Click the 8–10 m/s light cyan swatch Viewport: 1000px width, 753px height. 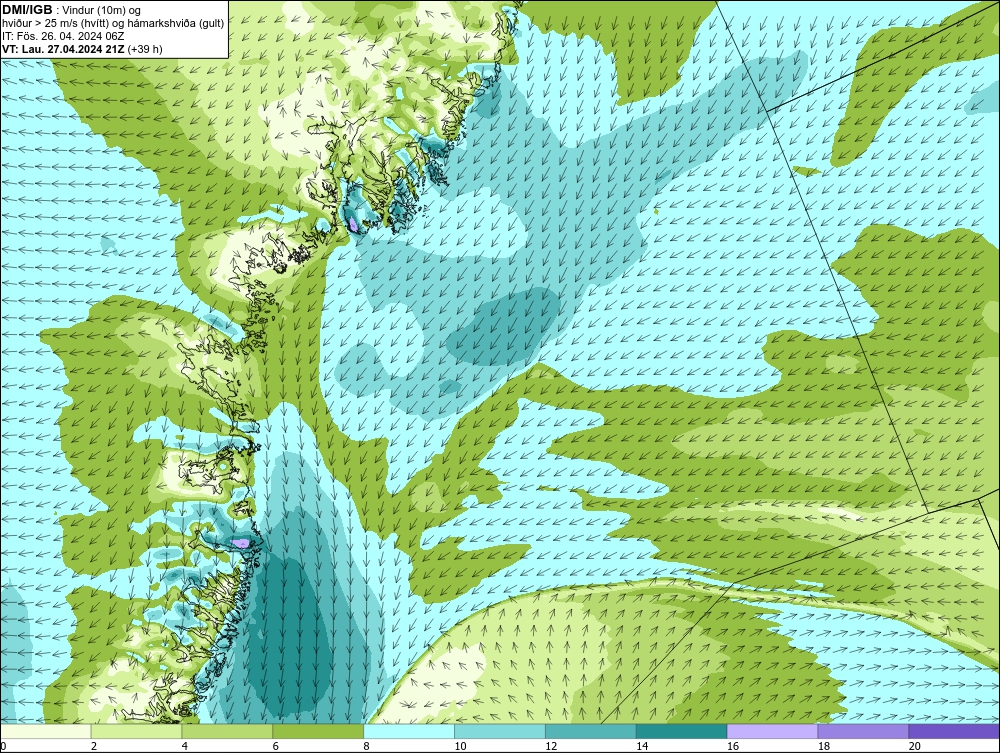[409, 731]
